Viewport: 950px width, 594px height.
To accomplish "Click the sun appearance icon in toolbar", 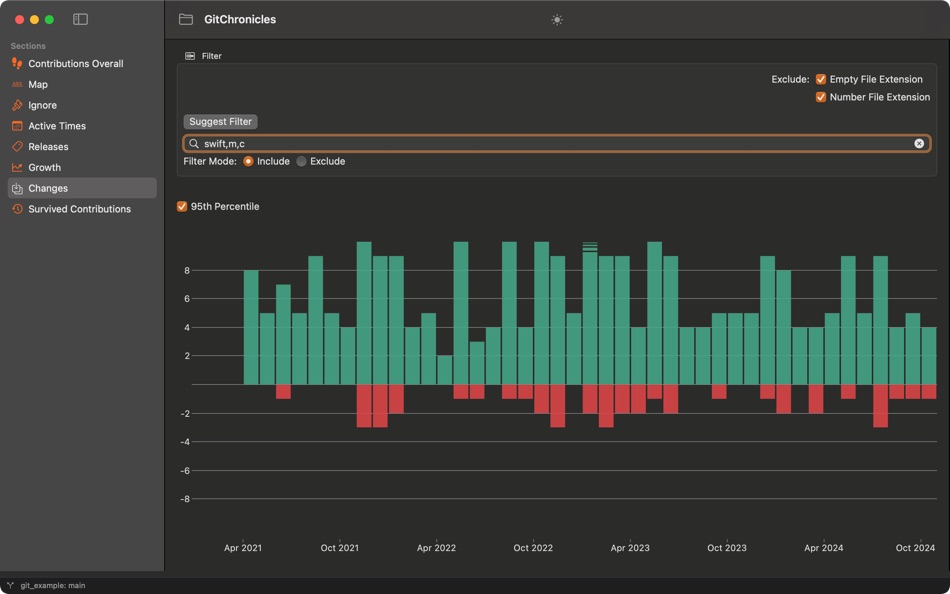I will [x=557, y=19].
